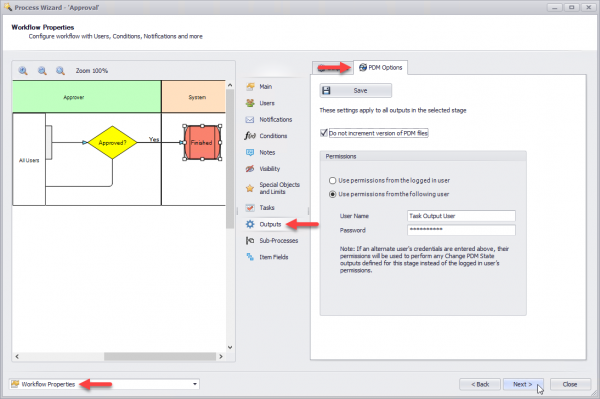Screen dimensions: 600x399
Task: Minimize the Process Wizard window
Action: coord(554,7)
